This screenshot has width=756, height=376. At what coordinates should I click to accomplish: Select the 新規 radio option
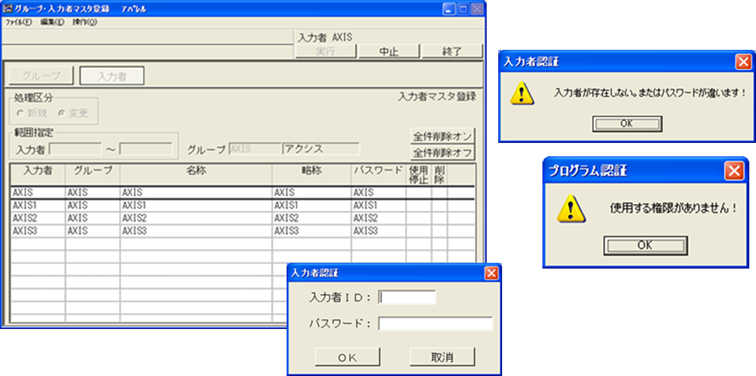pyautogui.click(x=32, y=113)
